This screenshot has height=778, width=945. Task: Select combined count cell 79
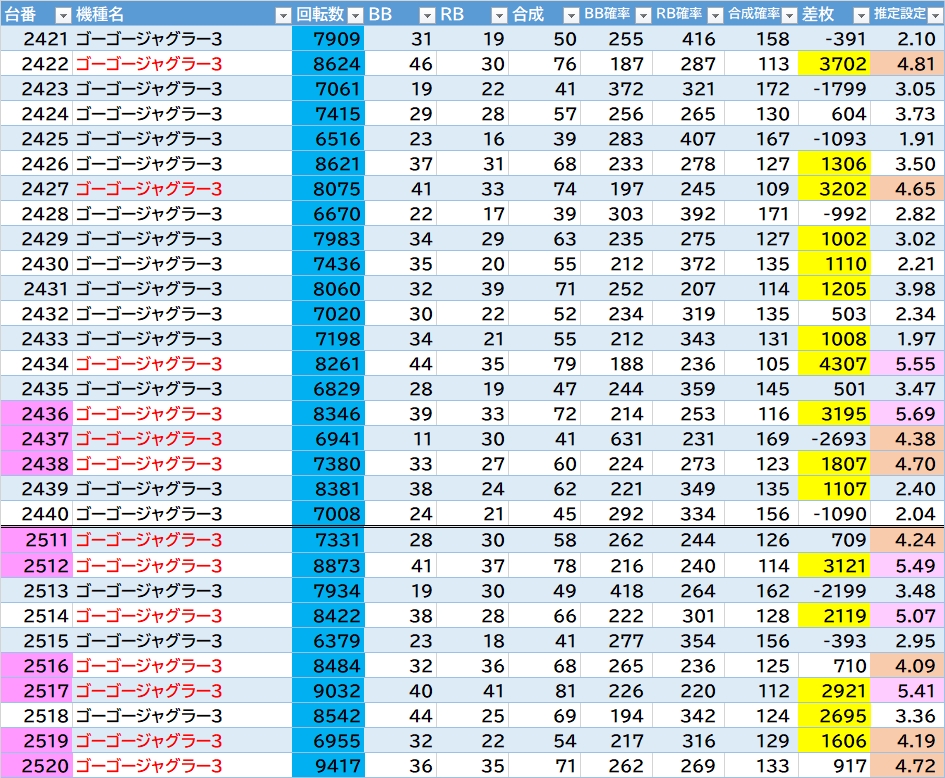point(545,364)
